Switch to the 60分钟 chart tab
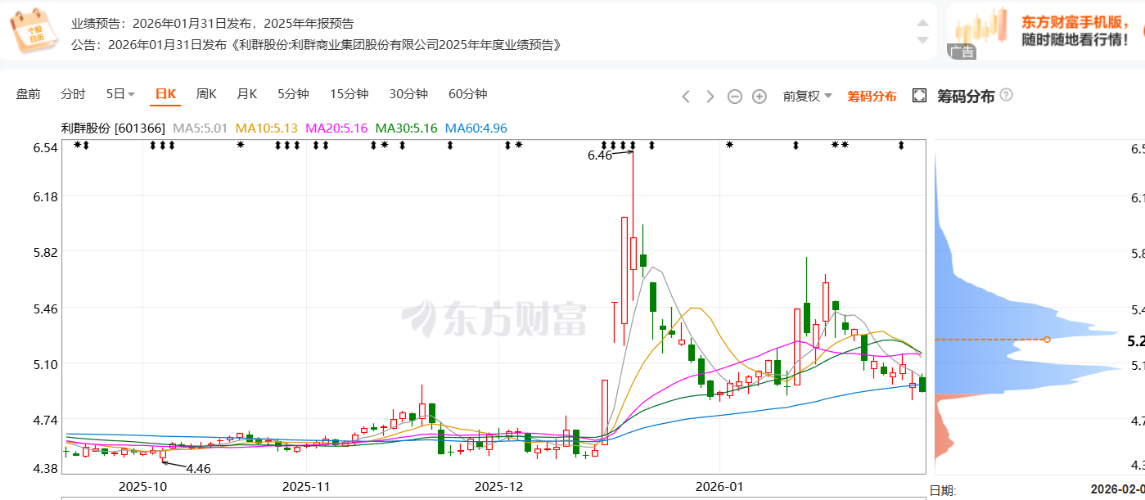The width and height of the screenshot is (1145, 500). click(x=467, y=93)
